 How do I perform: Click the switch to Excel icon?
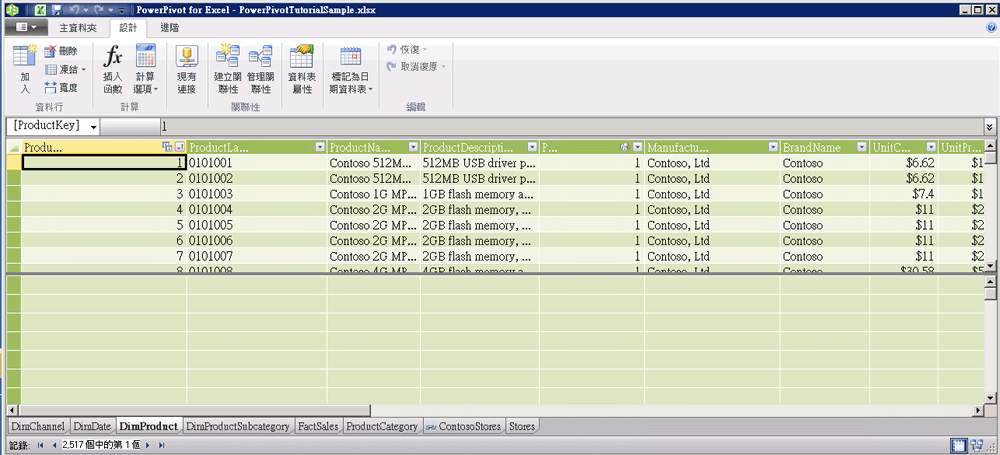(40, 11)
